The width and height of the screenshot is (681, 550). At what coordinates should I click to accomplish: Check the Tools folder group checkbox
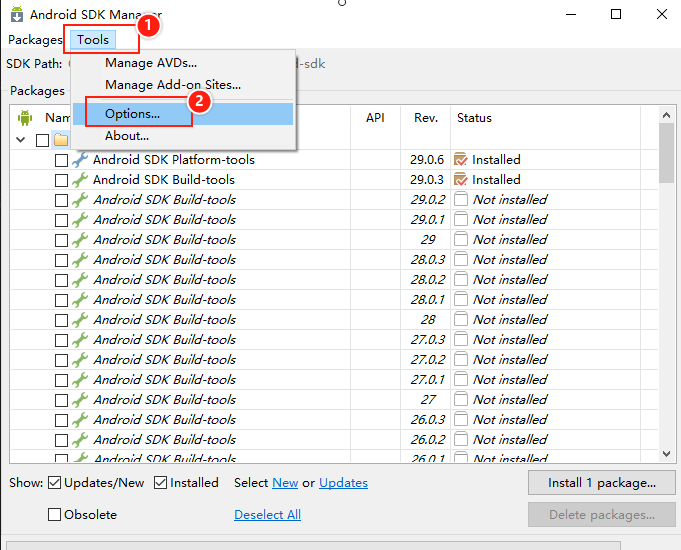pyautogui.click(x=42, y=140)
